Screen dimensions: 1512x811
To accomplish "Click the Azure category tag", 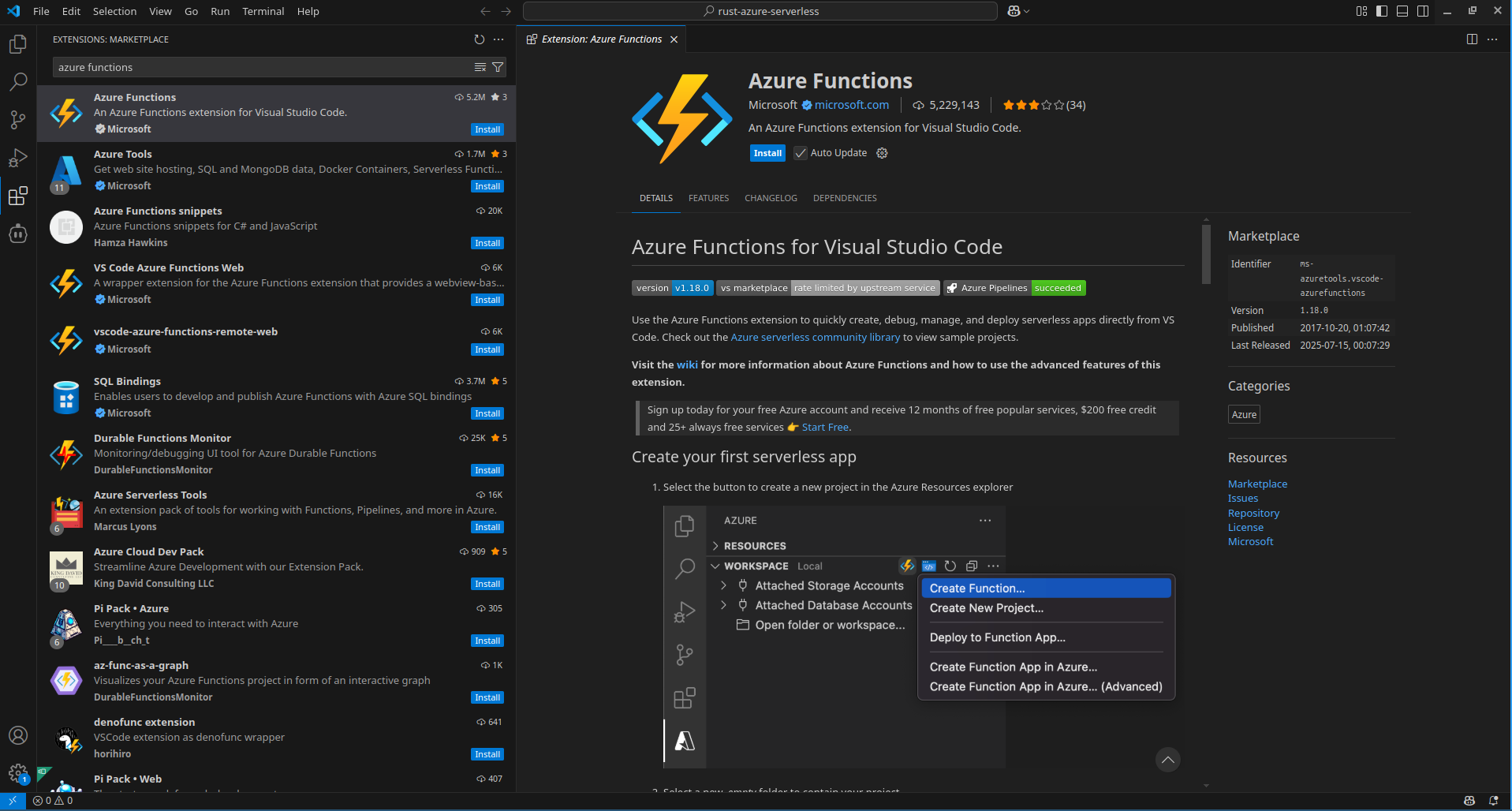I will 1244,414.
